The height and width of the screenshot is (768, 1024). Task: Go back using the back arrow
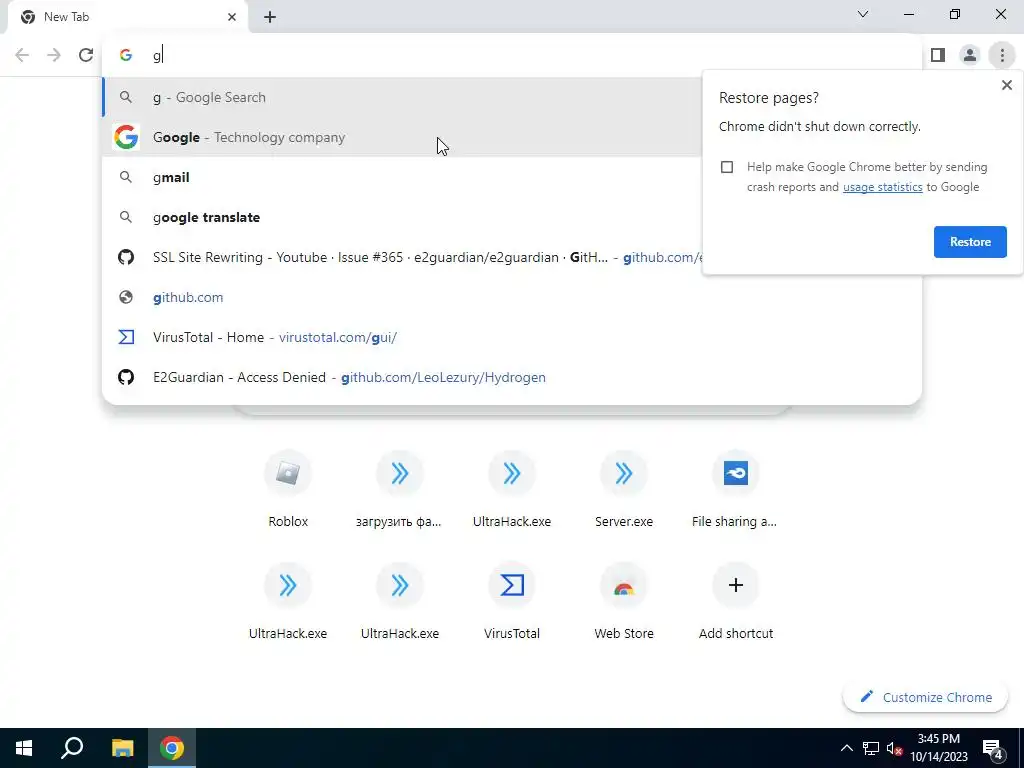[x=22, y=55]
